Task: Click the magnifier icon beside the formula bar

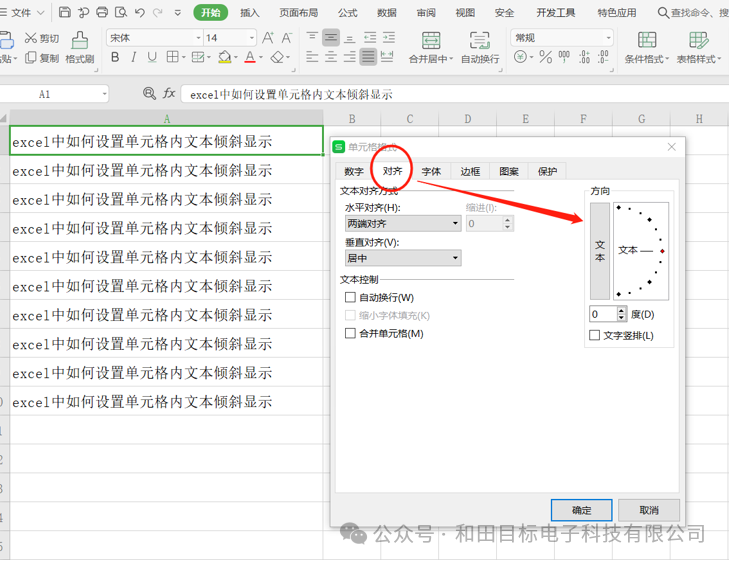Action: point(149,93)
